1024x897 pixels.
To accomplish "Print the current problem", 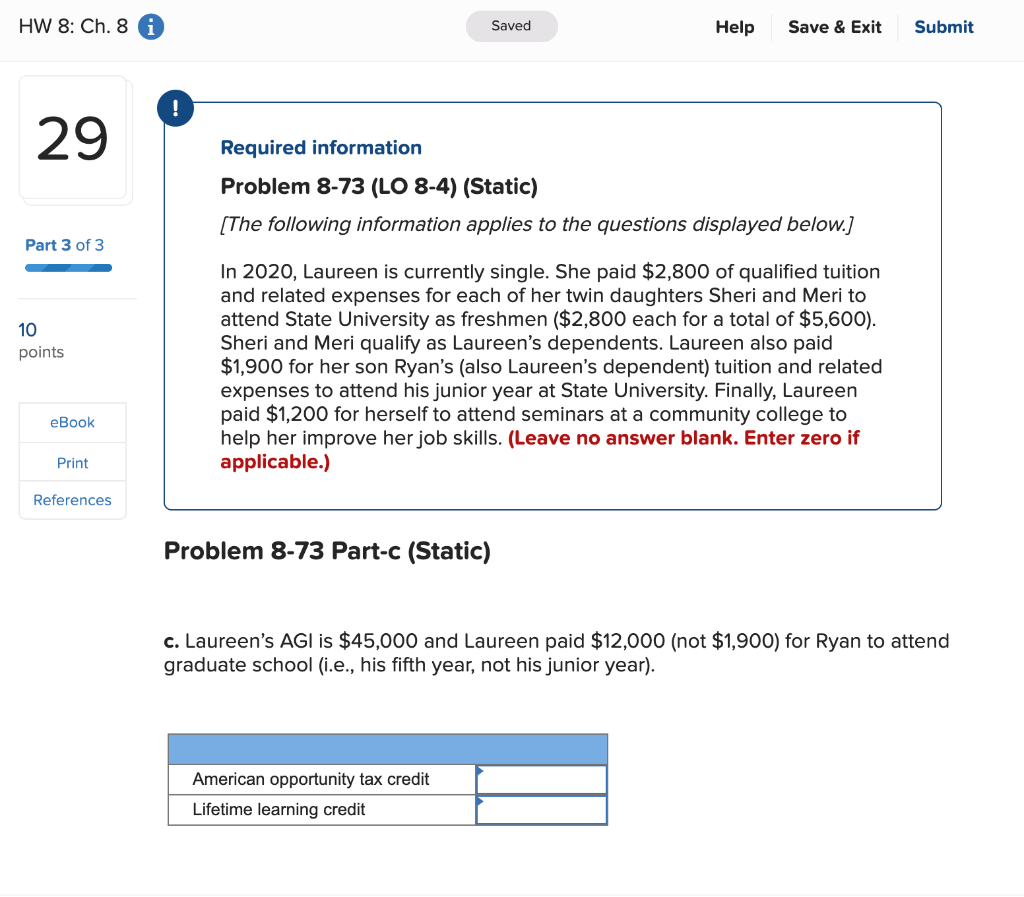I will point(72,461).
